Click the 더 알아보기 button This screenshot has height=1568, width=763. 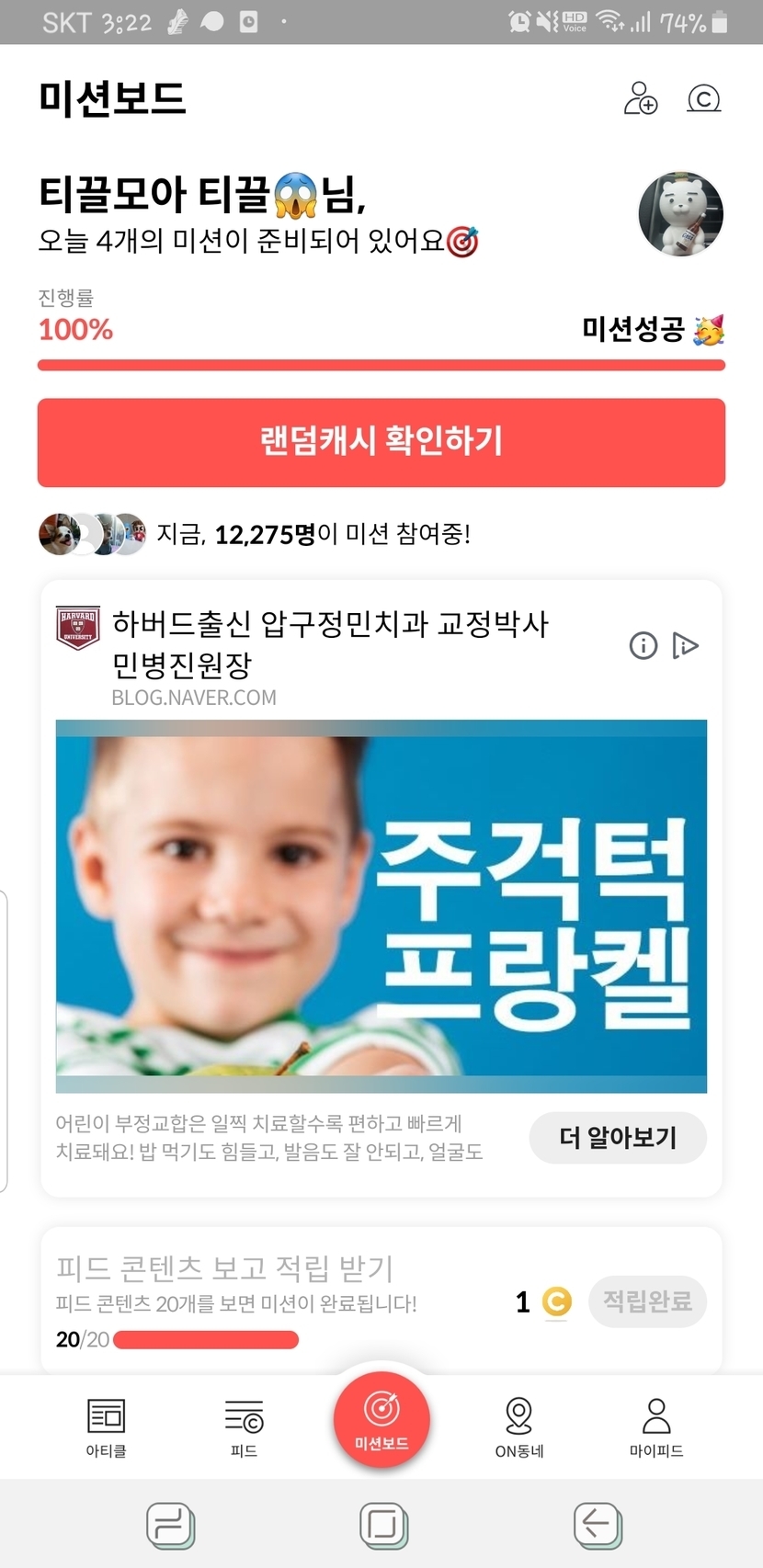[618, 1138]
